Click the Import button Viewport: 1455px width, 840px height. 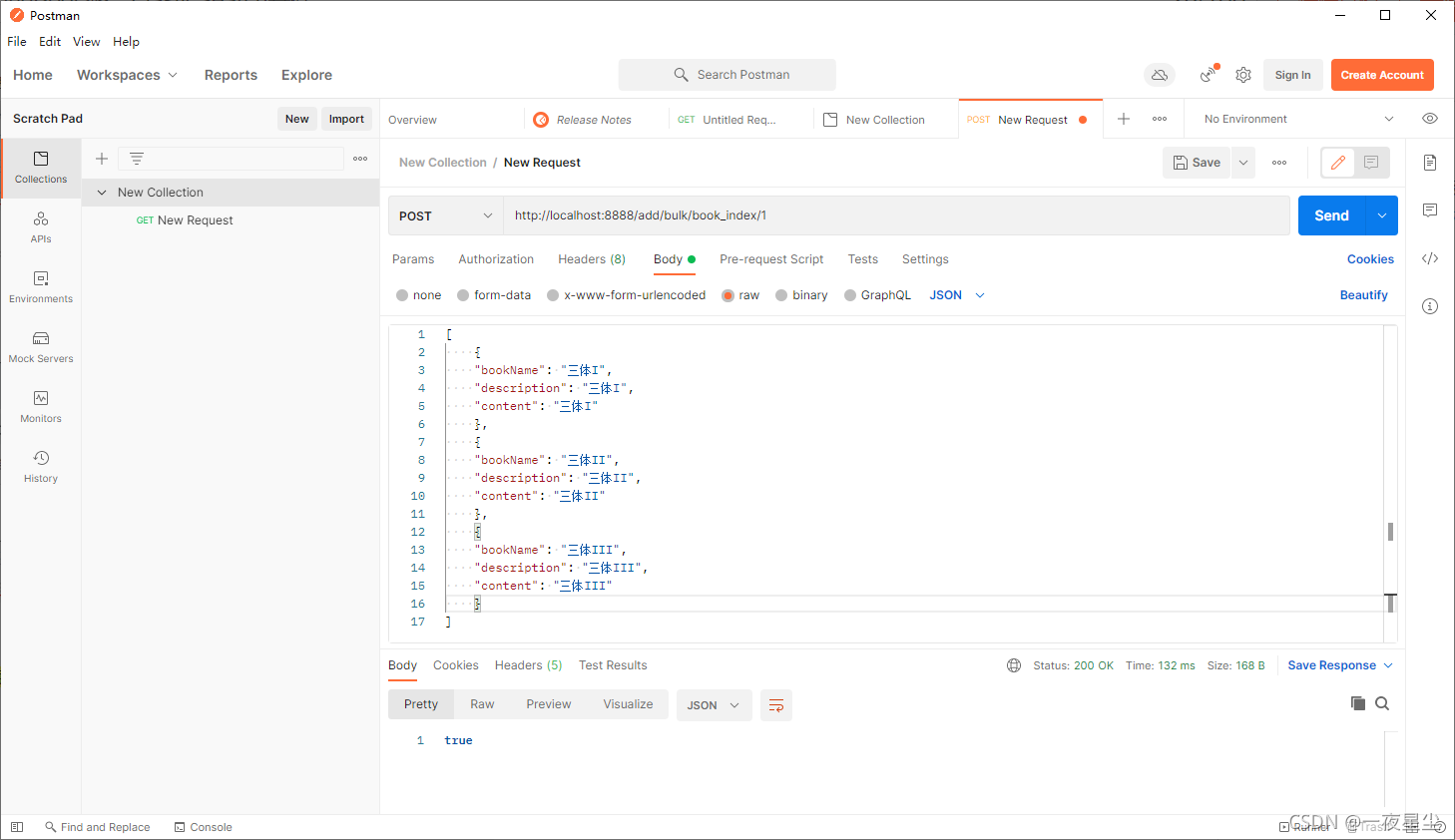tap(346, 119)
